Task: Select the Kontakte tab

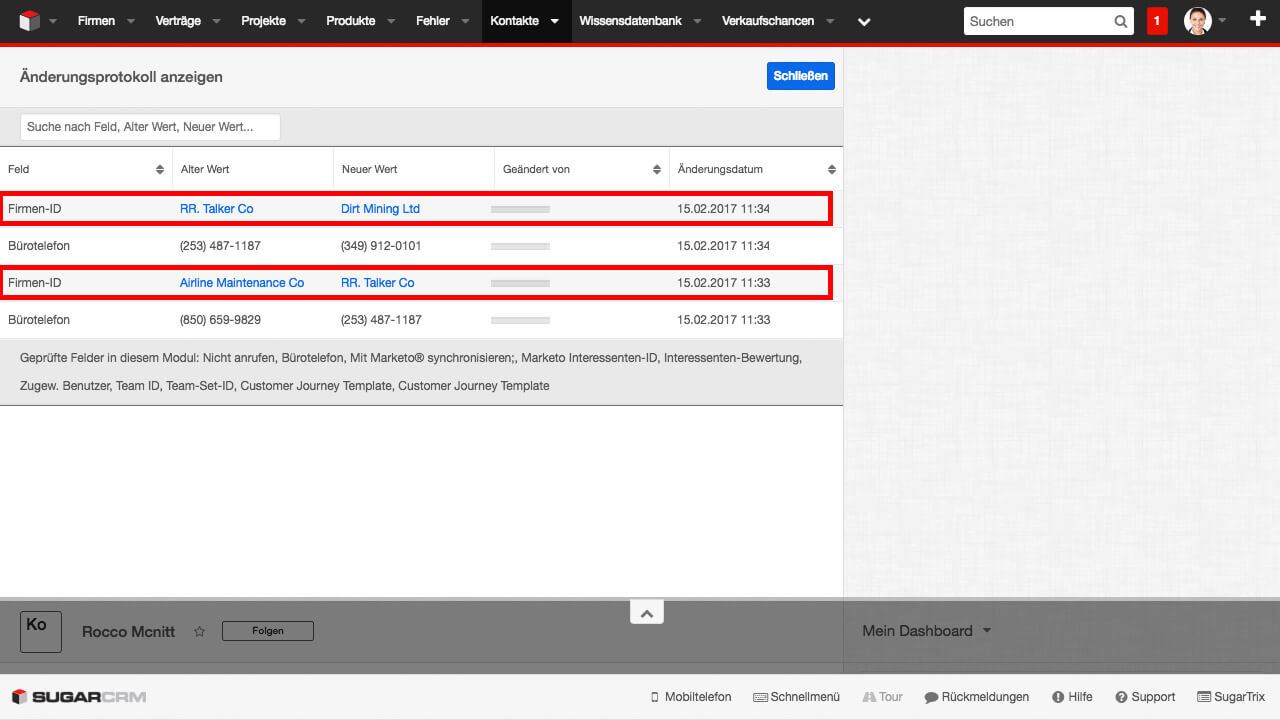Action: 514,21
